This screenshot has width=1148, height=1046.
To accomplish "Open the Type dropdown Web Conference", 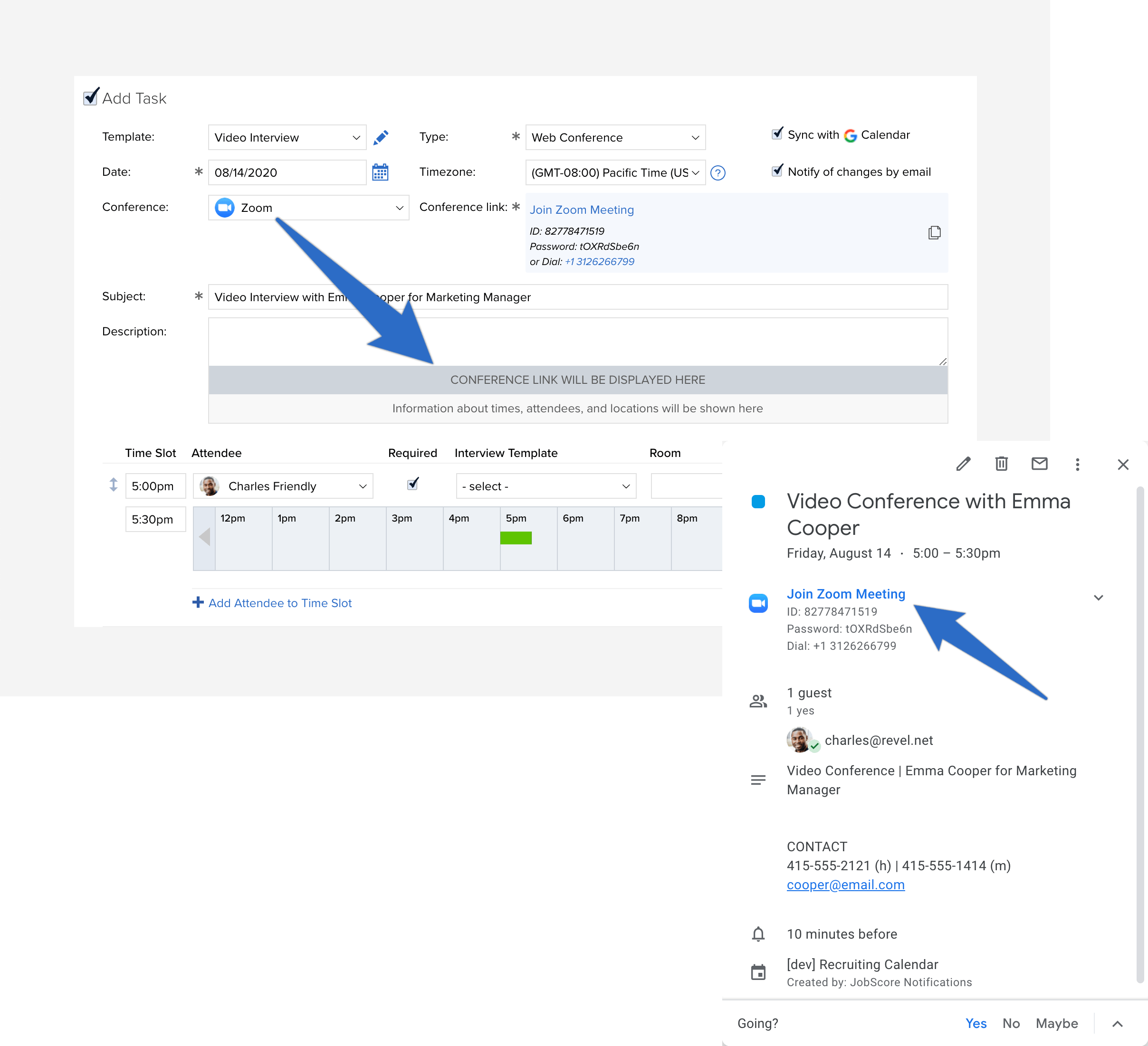I will pos(615,137).
